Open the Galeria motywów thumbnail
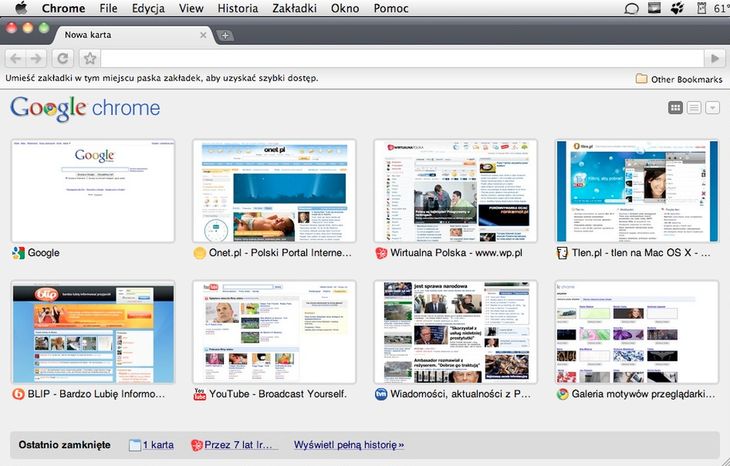The width and height of the screenshot is (730, 466). point(637,332)
